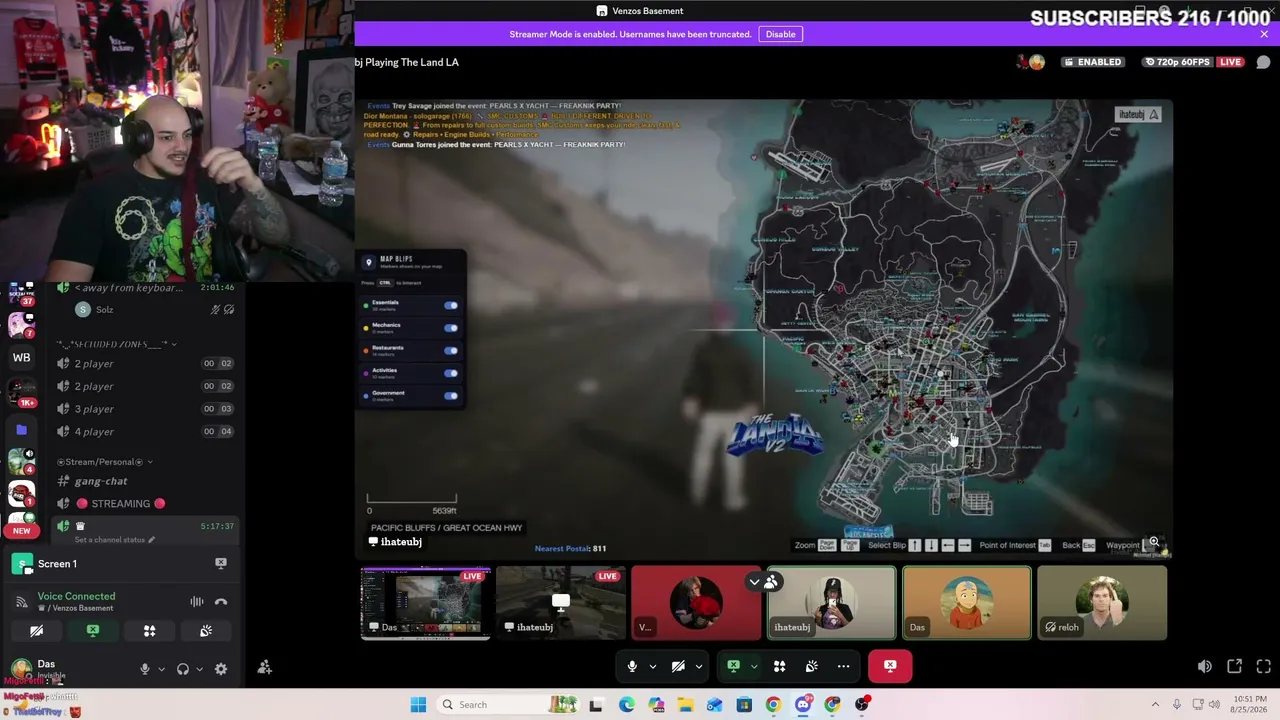Open Discord from the taskbar
This screenshot has width=1280, height=720.
click(803, 704)
